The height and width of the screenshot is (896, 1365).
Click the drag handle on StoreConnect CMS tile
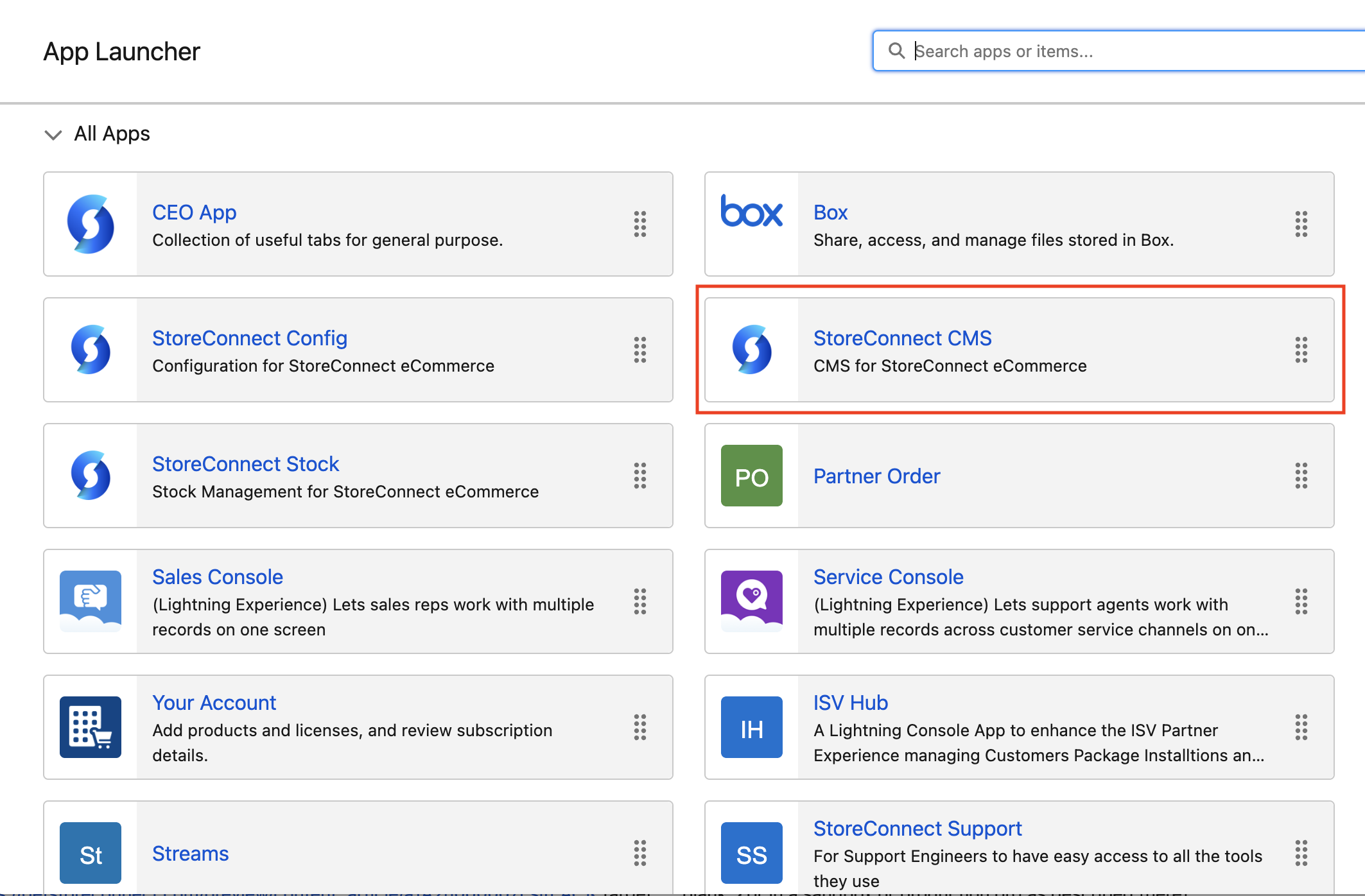[x=1301, y=350]
